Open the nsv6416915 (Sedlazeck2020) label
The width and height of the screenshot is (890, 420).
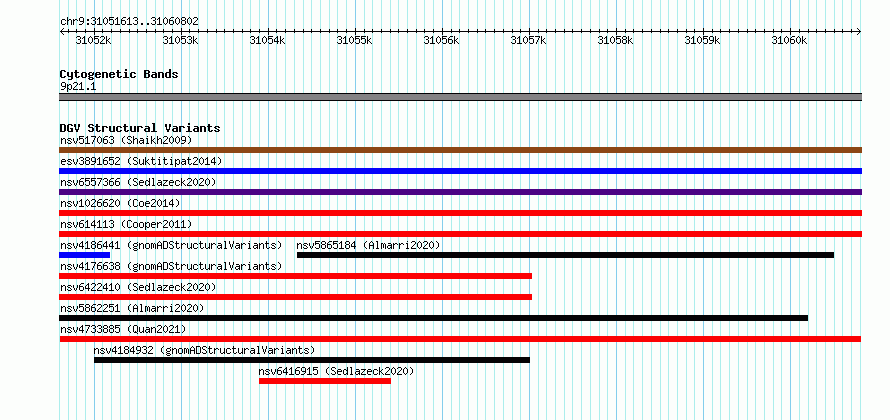coord(337,371)
